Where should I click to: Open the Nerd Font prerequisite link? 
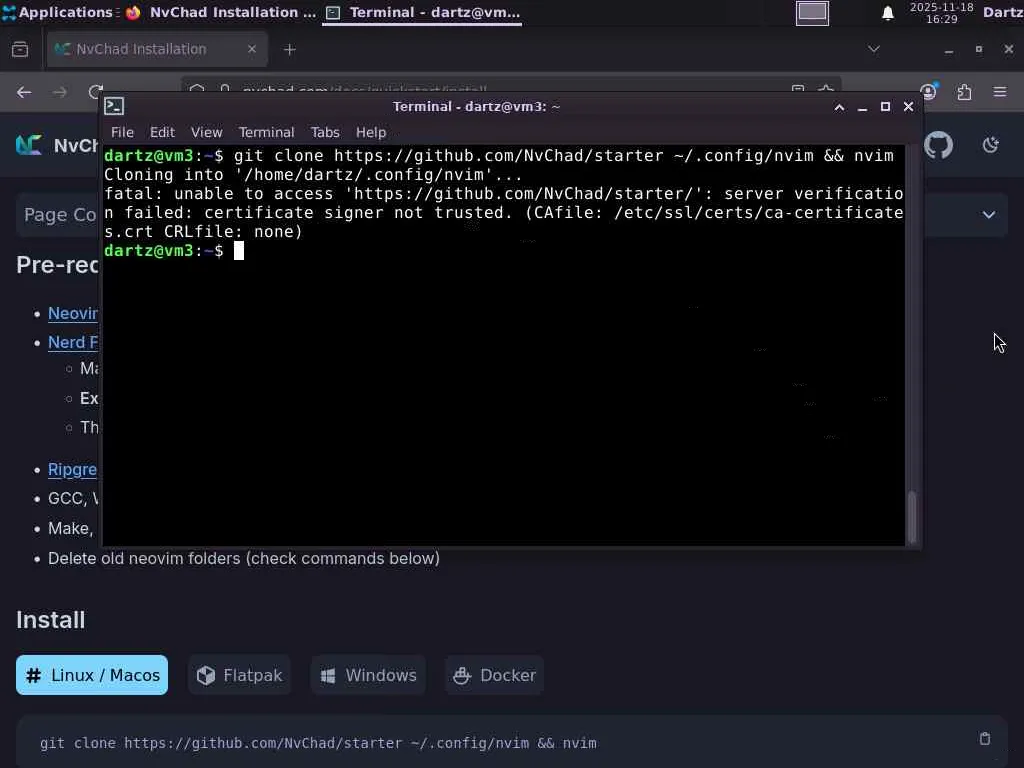pyautogui.click(x=72, y=343)
